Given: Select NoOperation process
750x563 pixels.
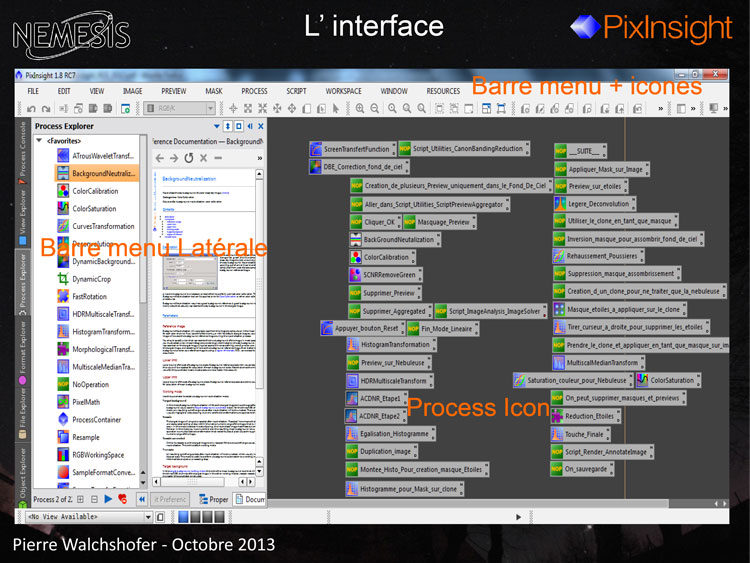Looking at the screenshot, I should pos(83,384).
